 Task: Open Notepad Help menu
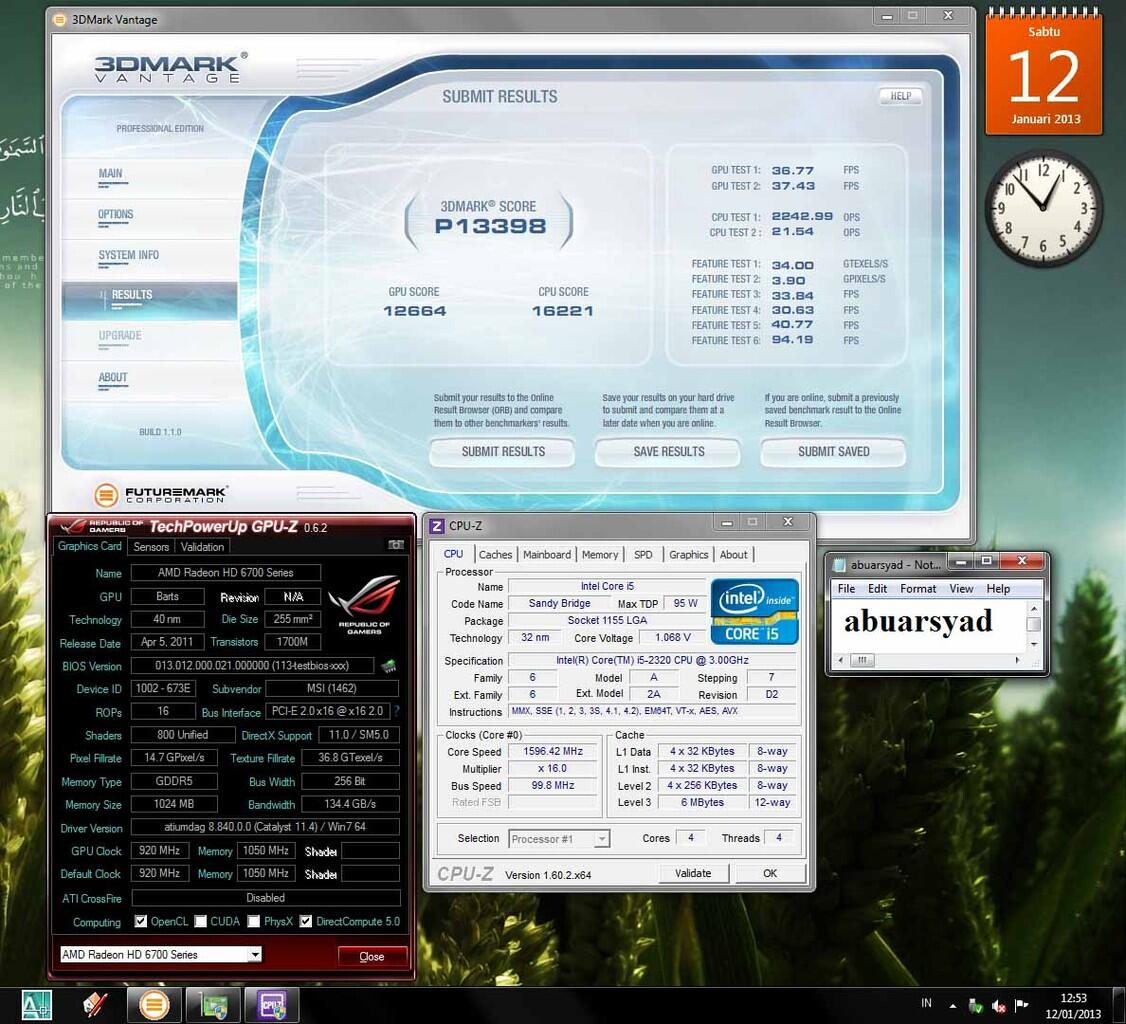(x=998, y=588)
